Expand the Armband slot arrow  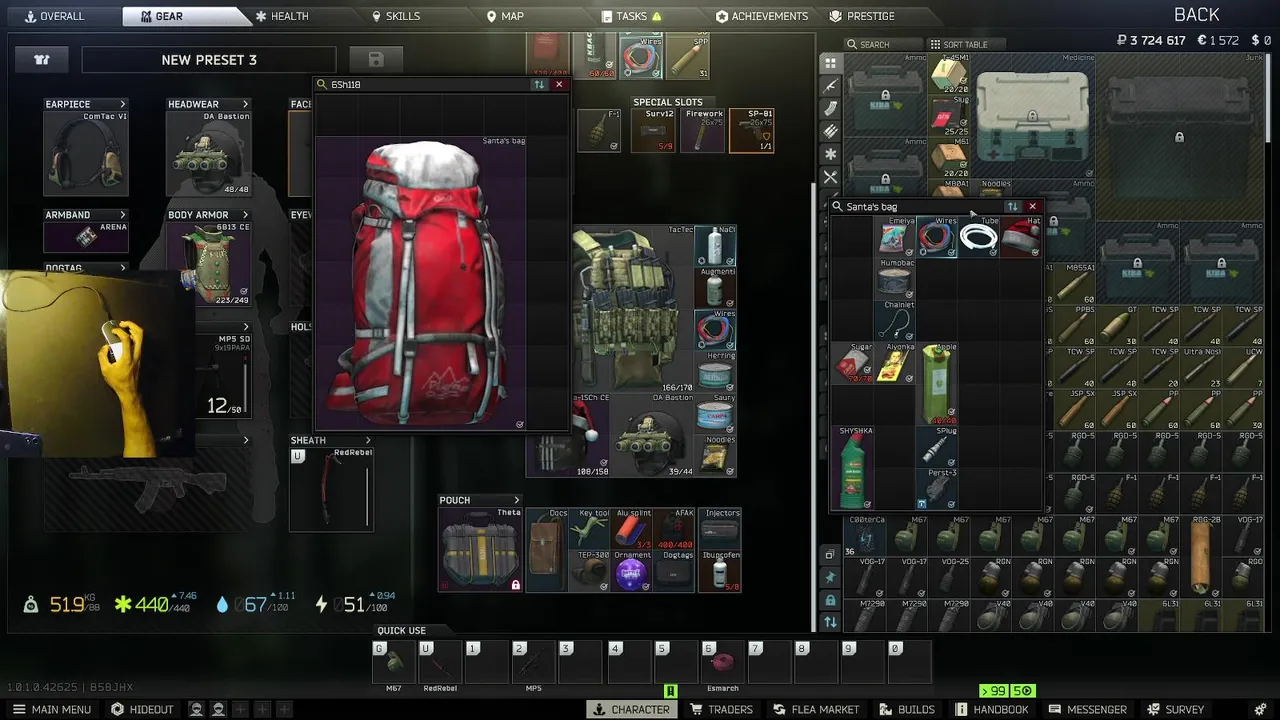click(x=123, y=215)
